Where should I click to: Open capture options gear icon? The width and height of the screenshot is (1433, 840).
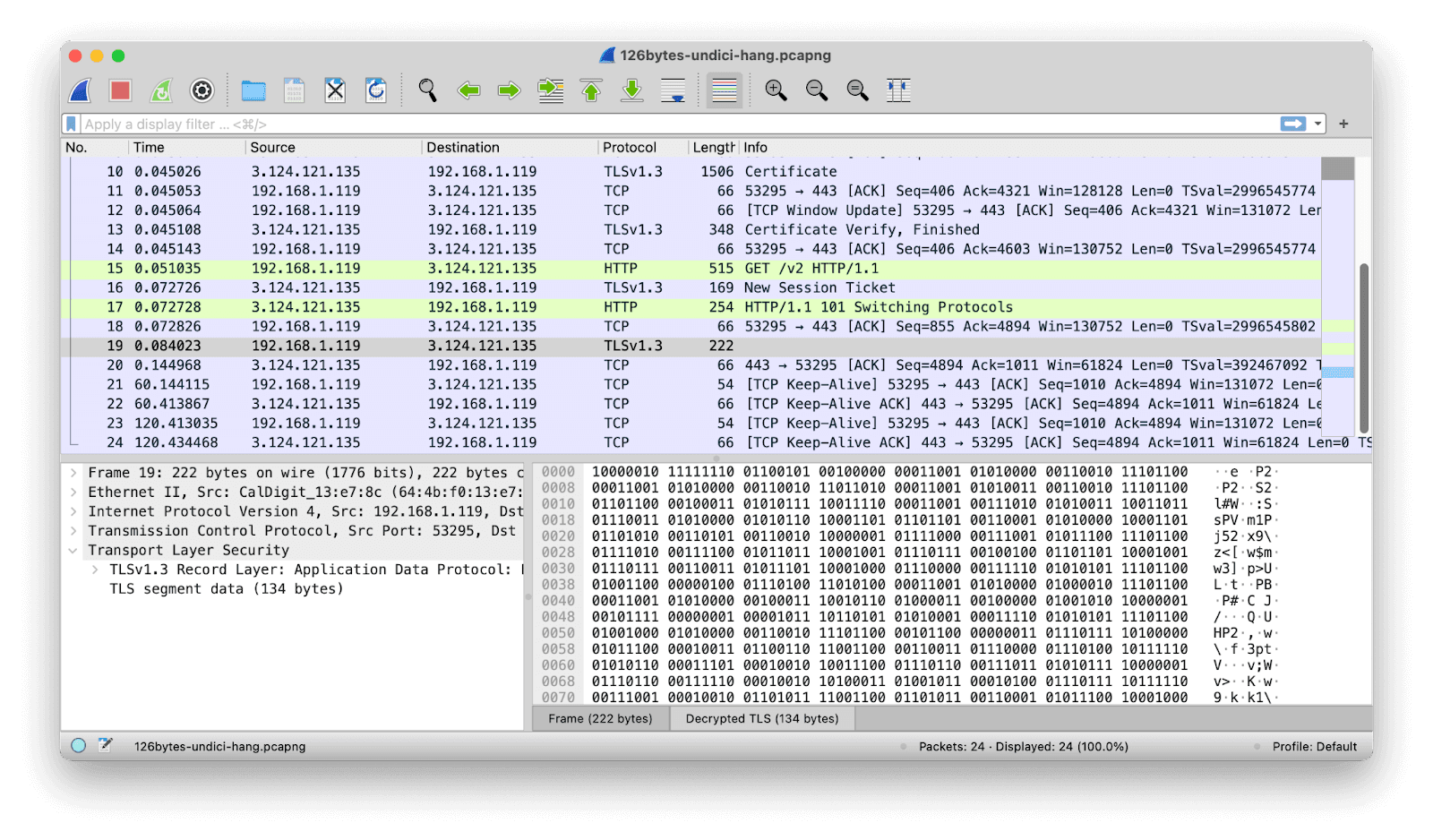202,90
